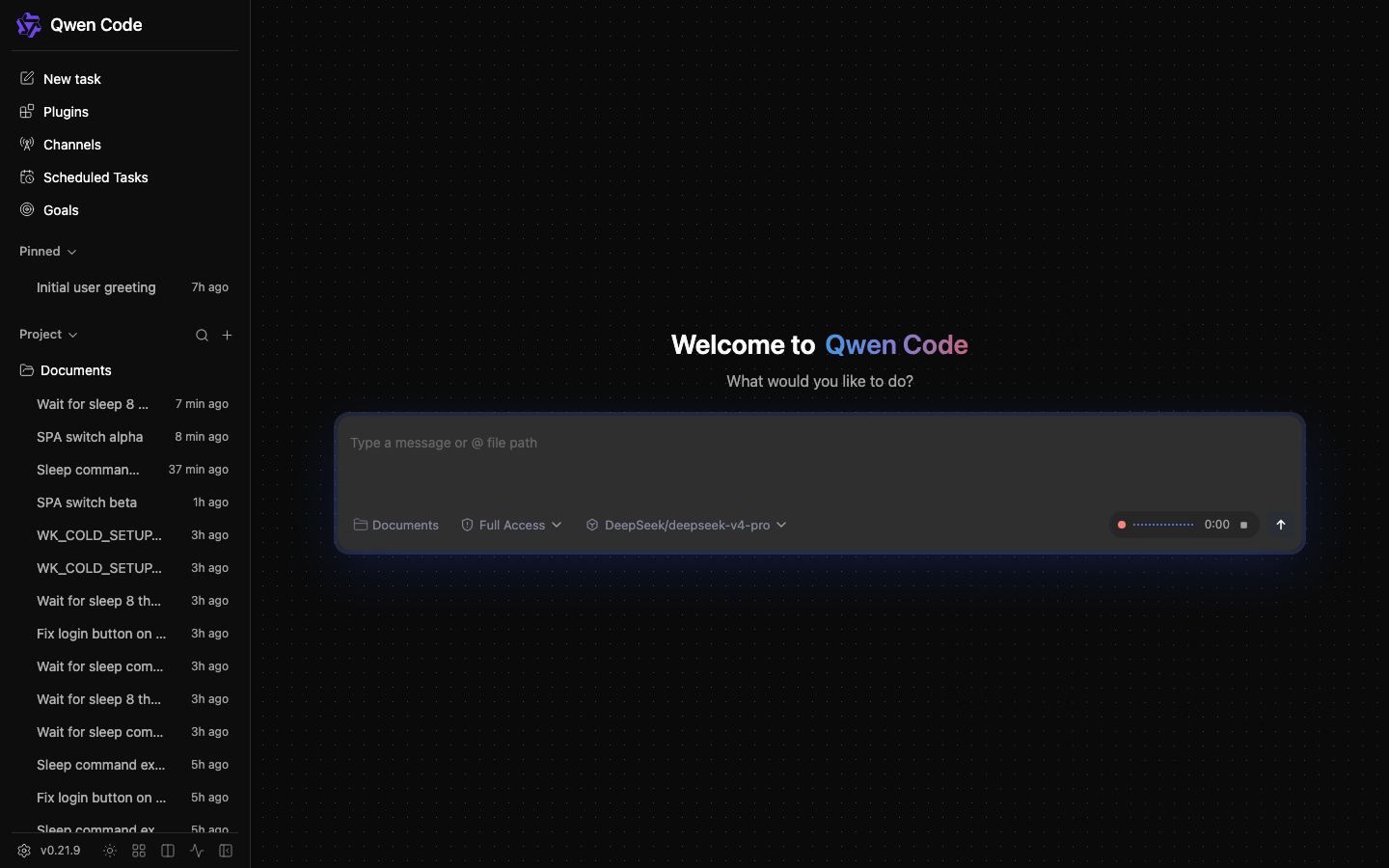This screenshot has height=868, width=1389.
Task: Open the SPA switch alpha session
Action: click(124, 437)
